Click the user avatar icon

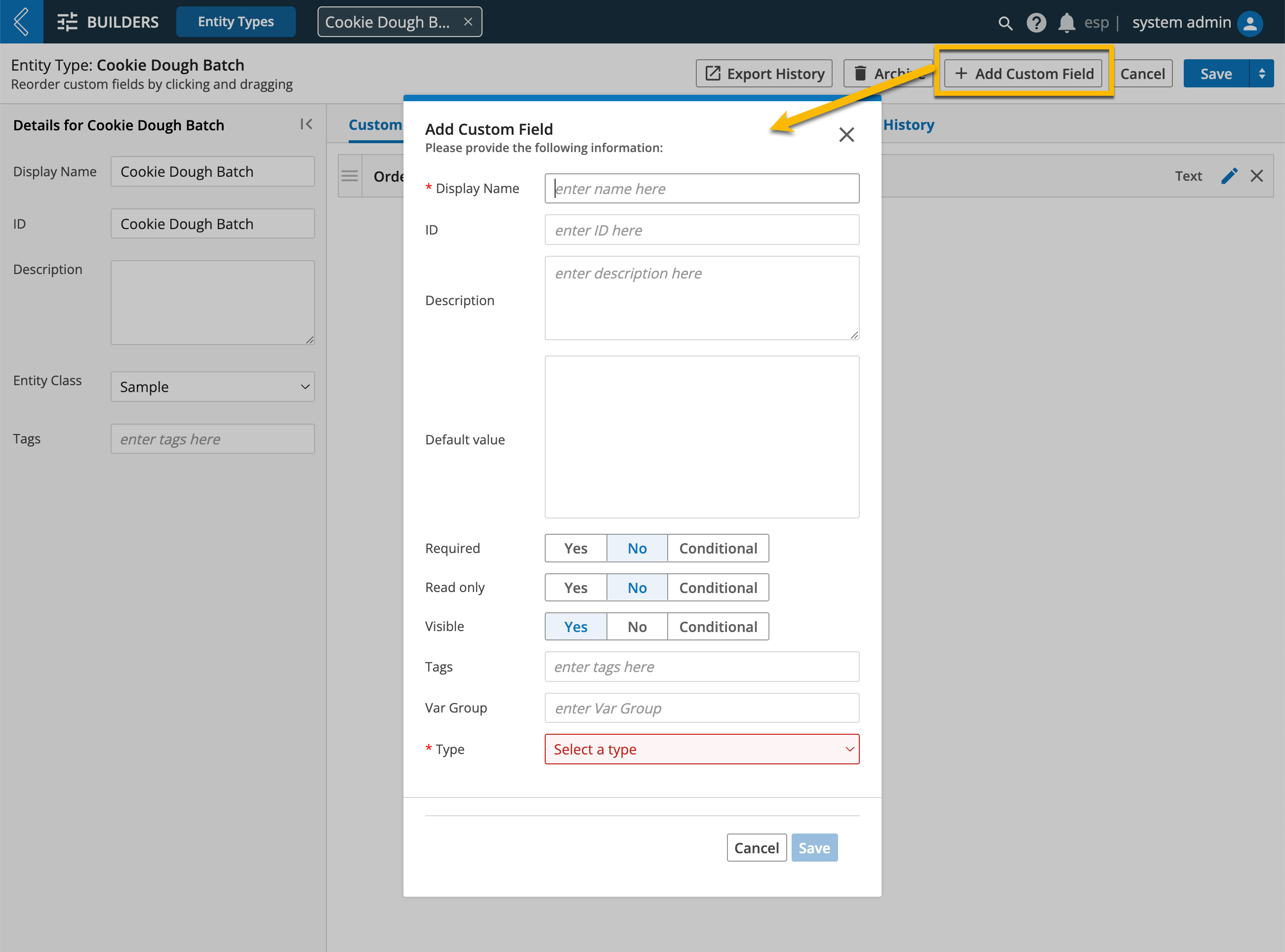pyautogui.click(x=1250, y=23)
